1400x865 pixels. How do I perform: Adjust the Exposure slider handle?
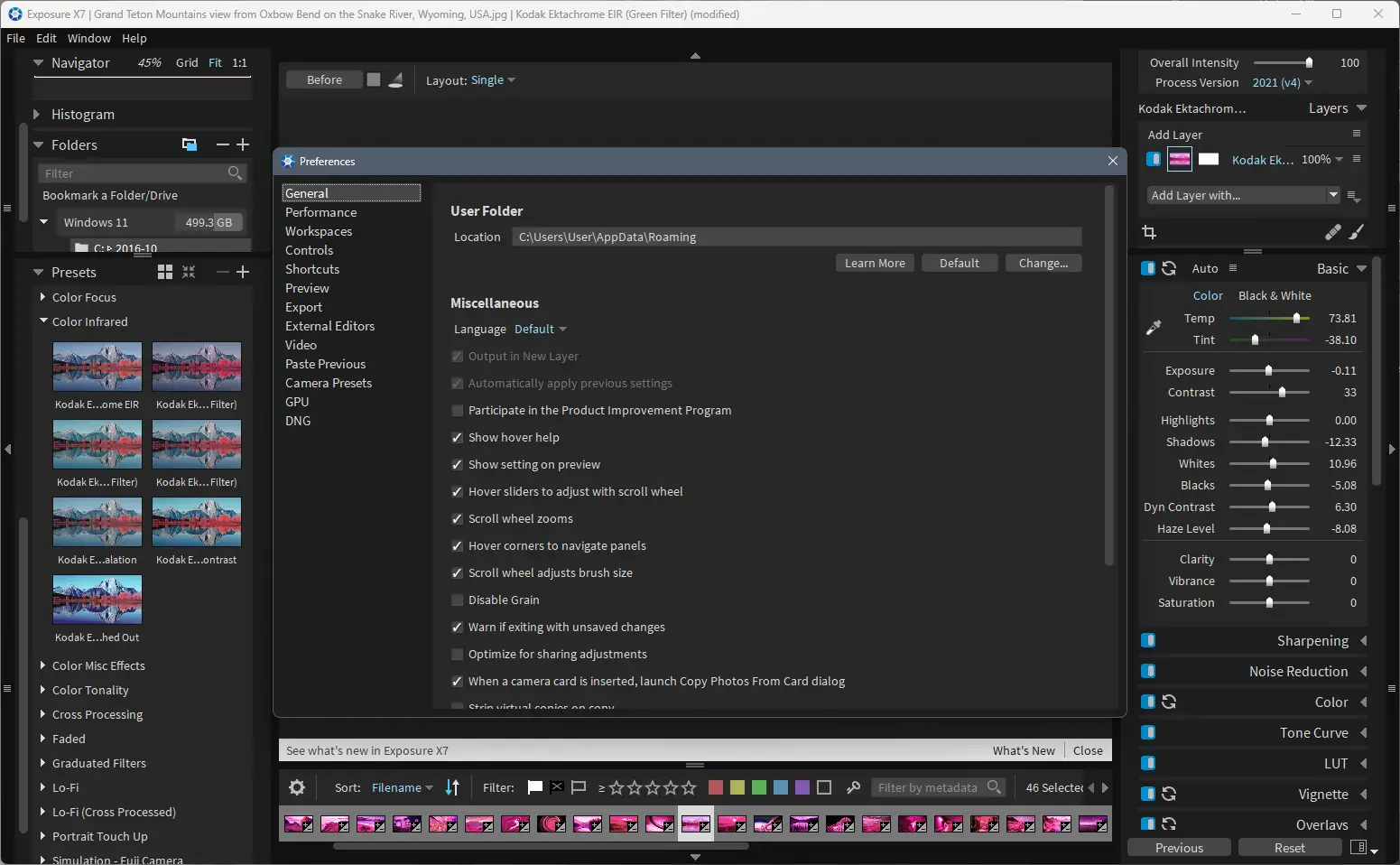click(x=1268, y=370)
